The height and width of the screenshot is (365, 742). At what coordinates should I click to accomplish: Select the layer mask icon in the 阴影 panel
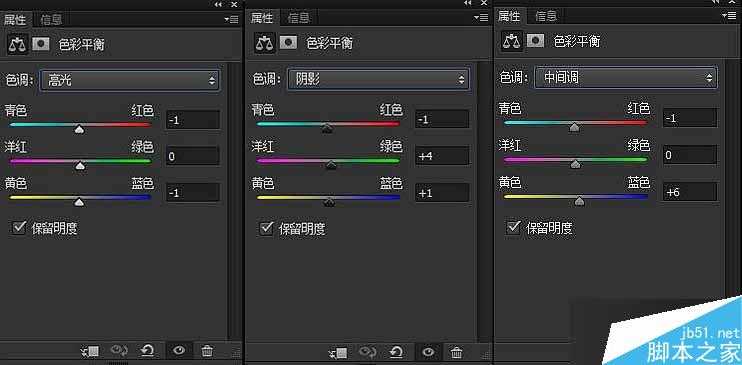[x=289, y=42]
